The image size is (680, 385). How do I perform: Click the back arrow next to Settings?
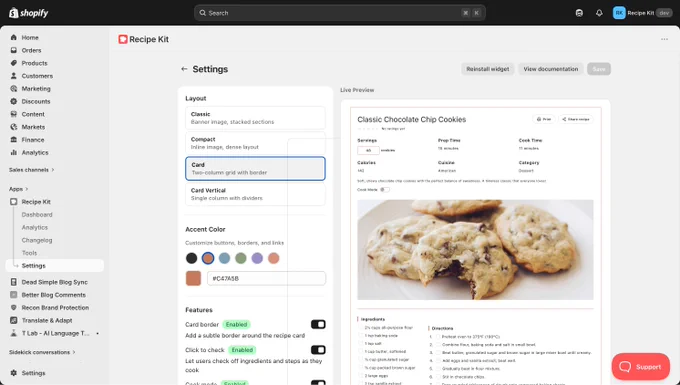184,69
